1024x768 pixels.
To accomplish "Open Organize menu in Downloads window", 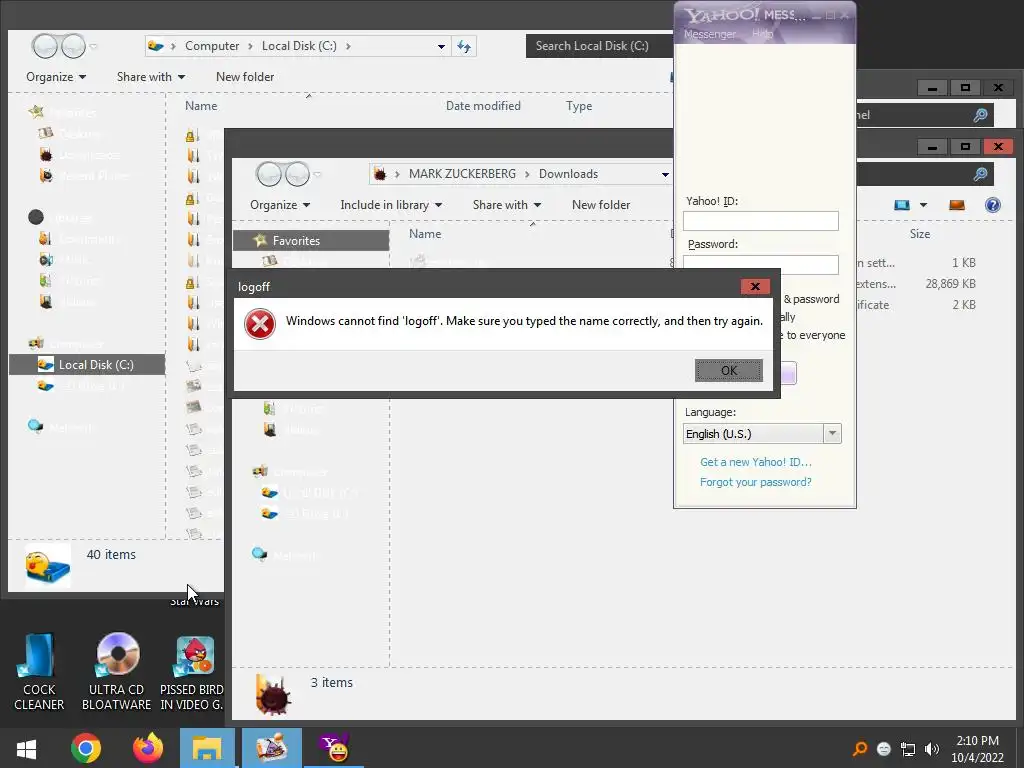I will 280,204.
